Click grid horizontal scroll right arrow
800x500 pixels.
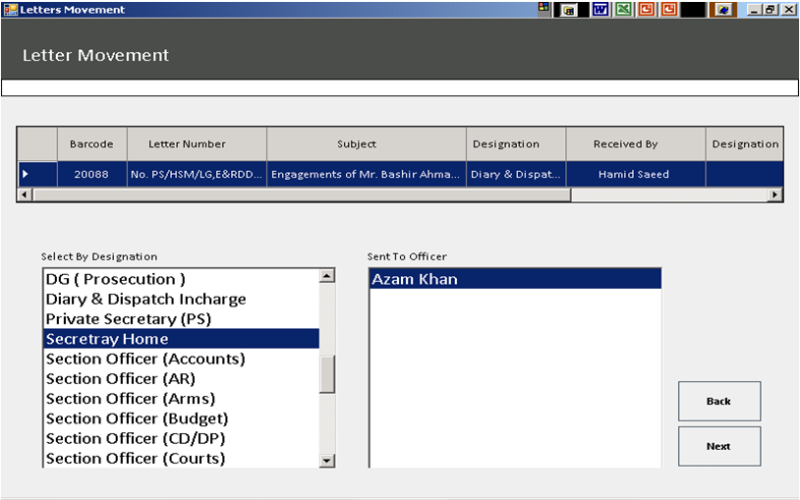(775, 194)
